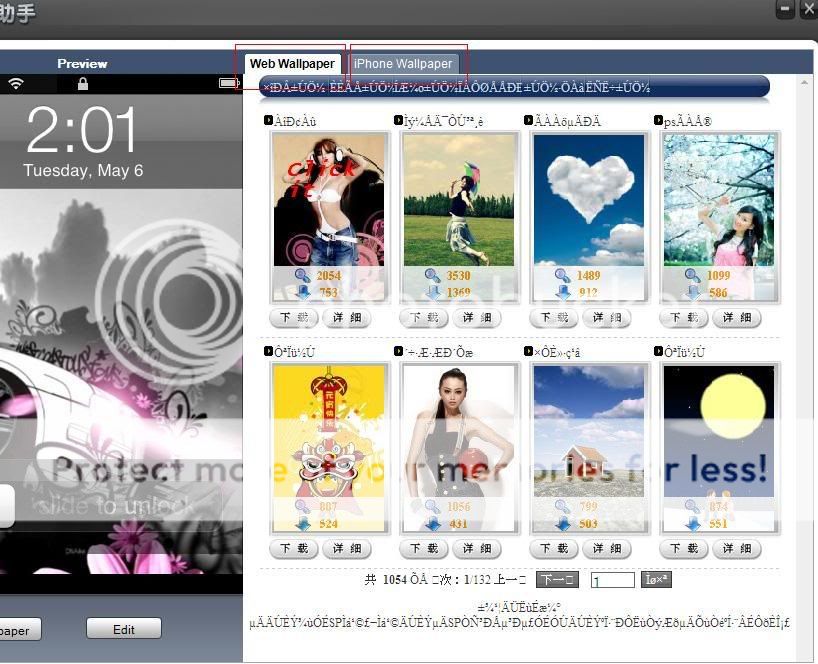Click the magnifier icon beside count 874
Viewport: 818px width, 664px height.
[692, 506]
